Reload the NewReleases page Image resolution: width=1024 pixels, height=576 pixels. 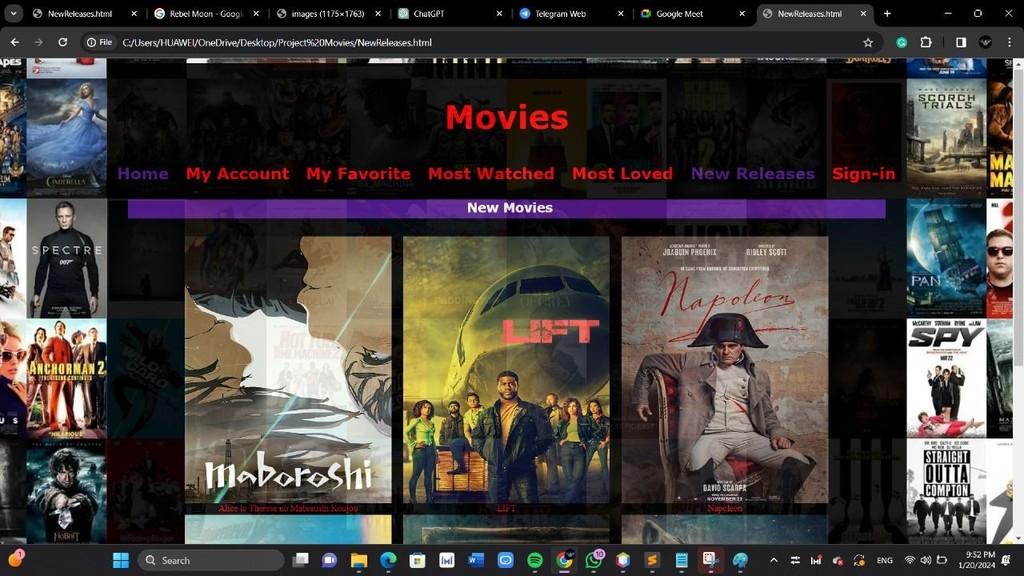click(x=63, y=42)
